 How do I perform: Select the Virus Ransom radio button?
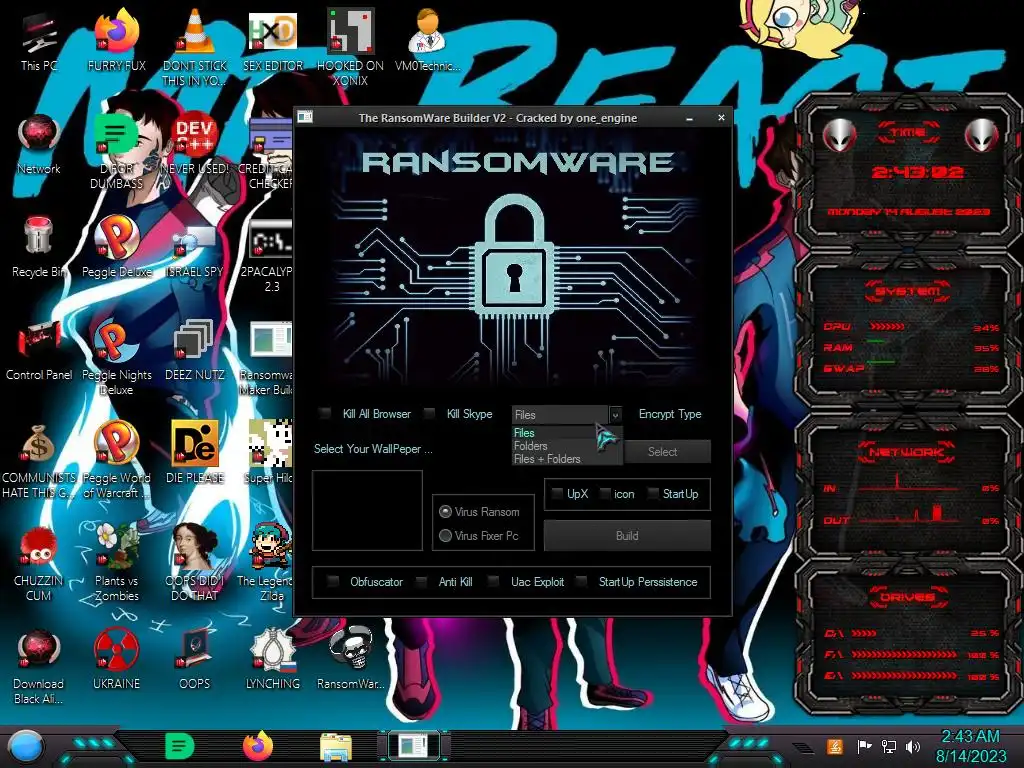[445, 511]
